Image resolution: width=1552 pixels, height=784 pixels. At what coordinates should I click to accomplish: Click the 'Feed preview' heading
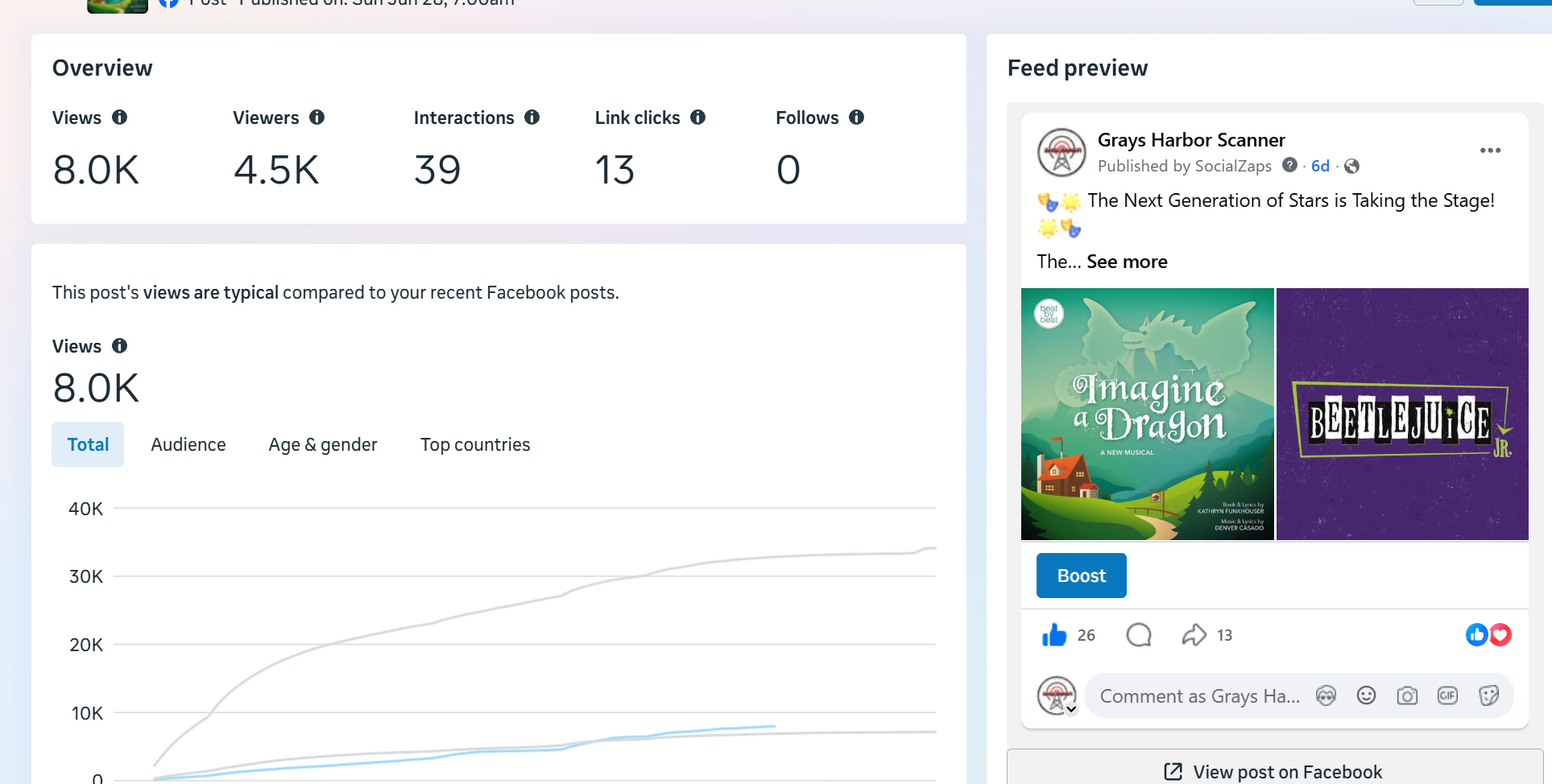(1078, 68)
